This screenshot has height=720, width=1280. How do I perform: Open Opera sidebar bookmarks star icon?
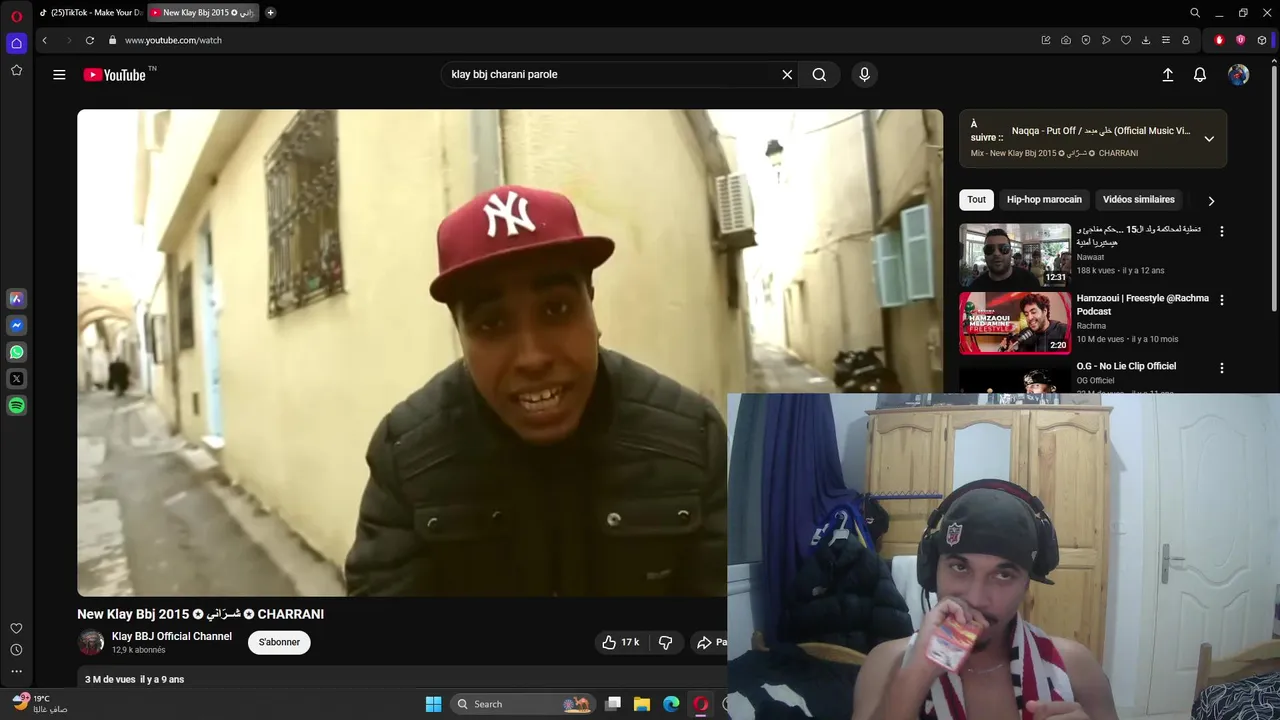pos(16,70)
